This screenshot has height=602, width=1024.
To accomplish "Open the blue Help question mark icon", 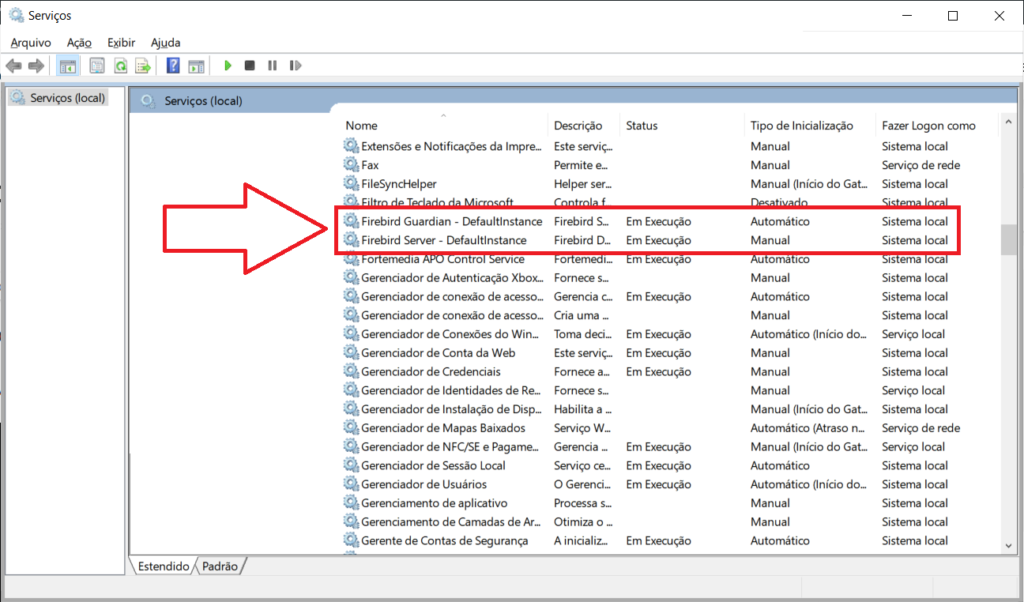I will [173, 66].
